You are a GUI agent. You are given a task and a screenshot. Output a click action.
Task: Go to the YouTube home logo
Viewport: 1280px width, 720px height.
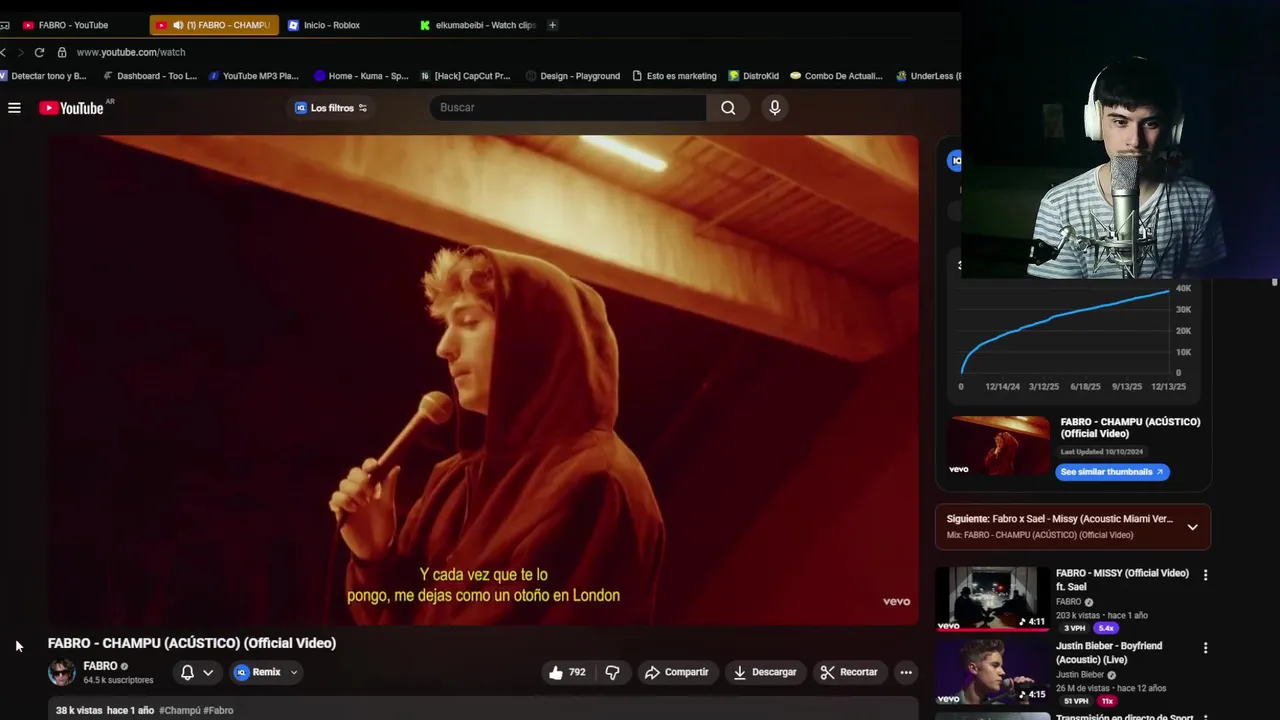(x=72, y=108)
